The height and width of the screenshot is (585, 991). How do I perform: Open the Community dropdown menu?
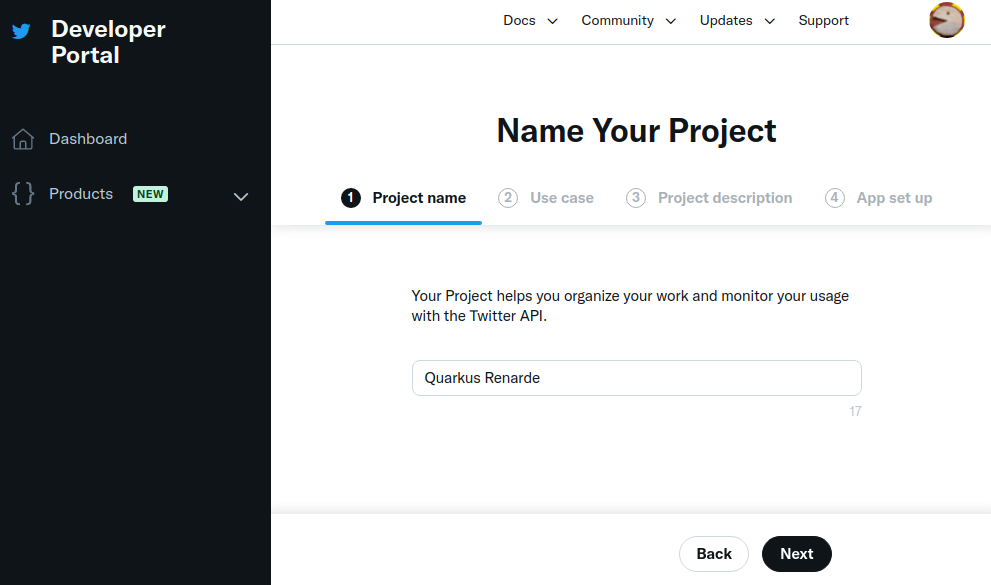coord(628,20)
